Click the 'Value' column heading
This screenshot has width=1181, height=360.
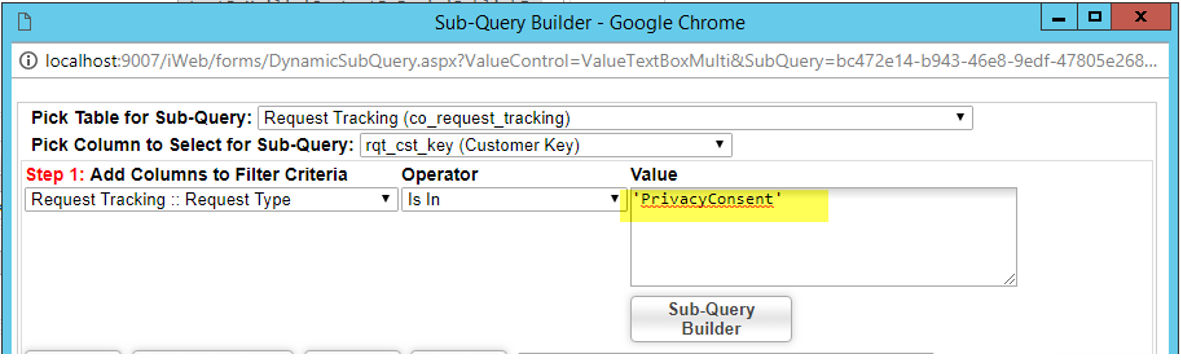pos(654,175)
